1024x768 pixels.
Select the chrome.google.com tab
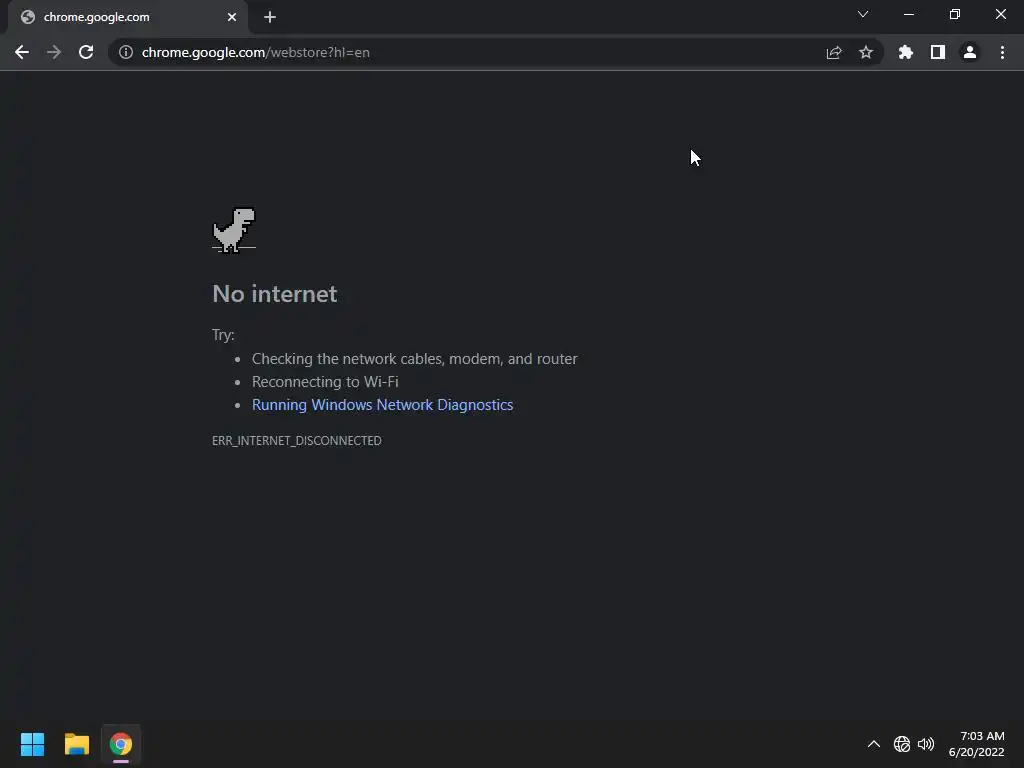point(128,17)
